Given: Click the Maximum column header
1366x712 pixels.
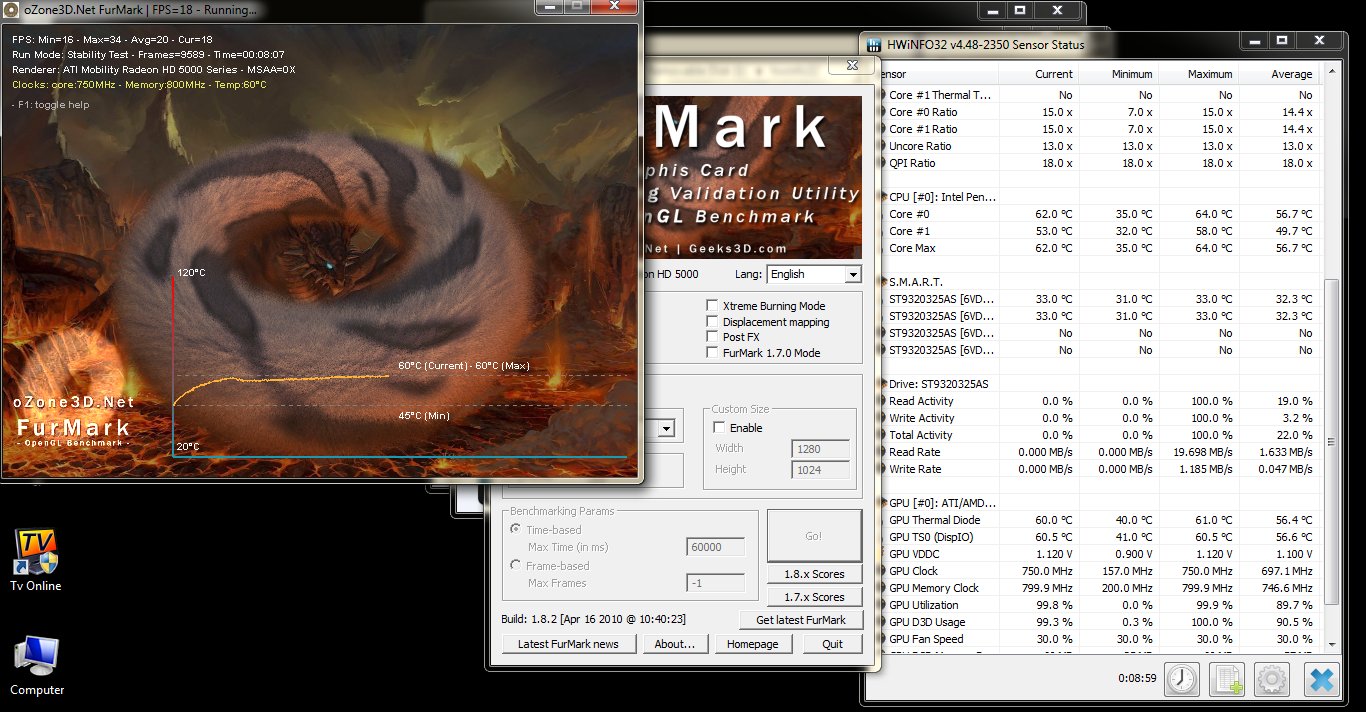Looking at the screenshot, I should click(x=1209, y=74).
